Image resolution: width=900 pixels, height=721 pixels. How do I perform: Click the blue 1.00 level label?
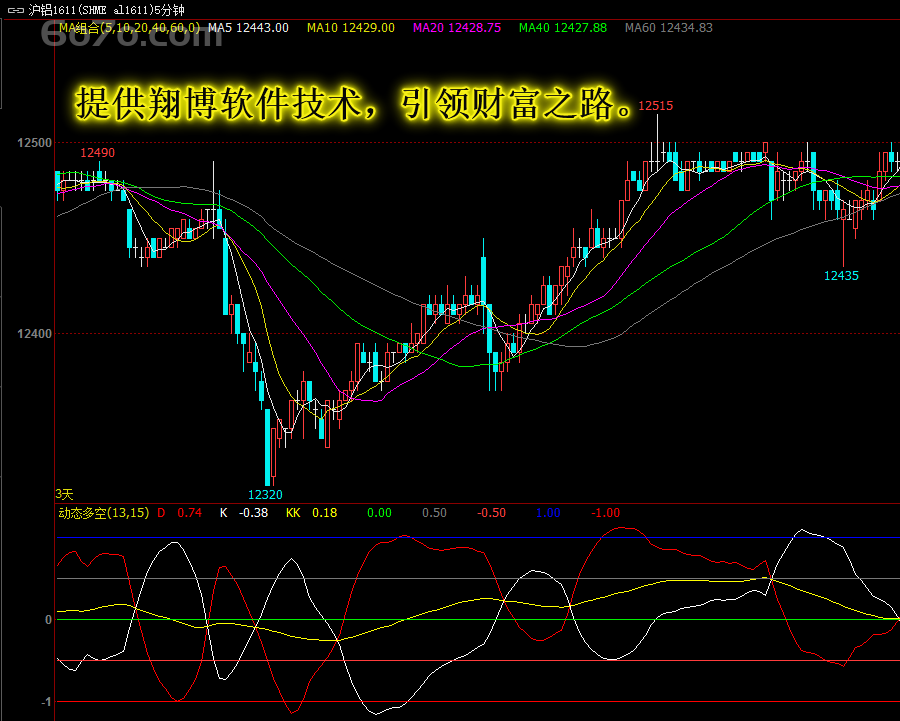click(x=548, y=513)
